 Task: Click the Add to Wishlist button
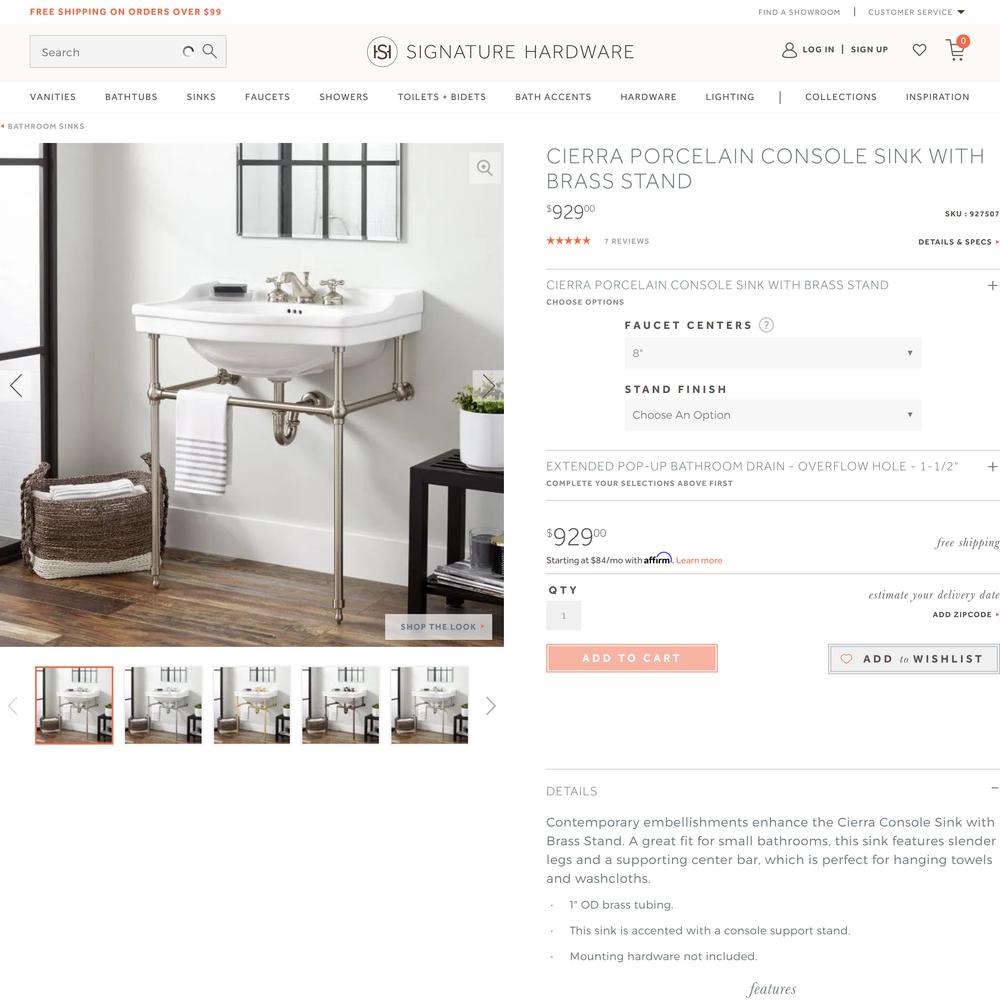[913, 659]
